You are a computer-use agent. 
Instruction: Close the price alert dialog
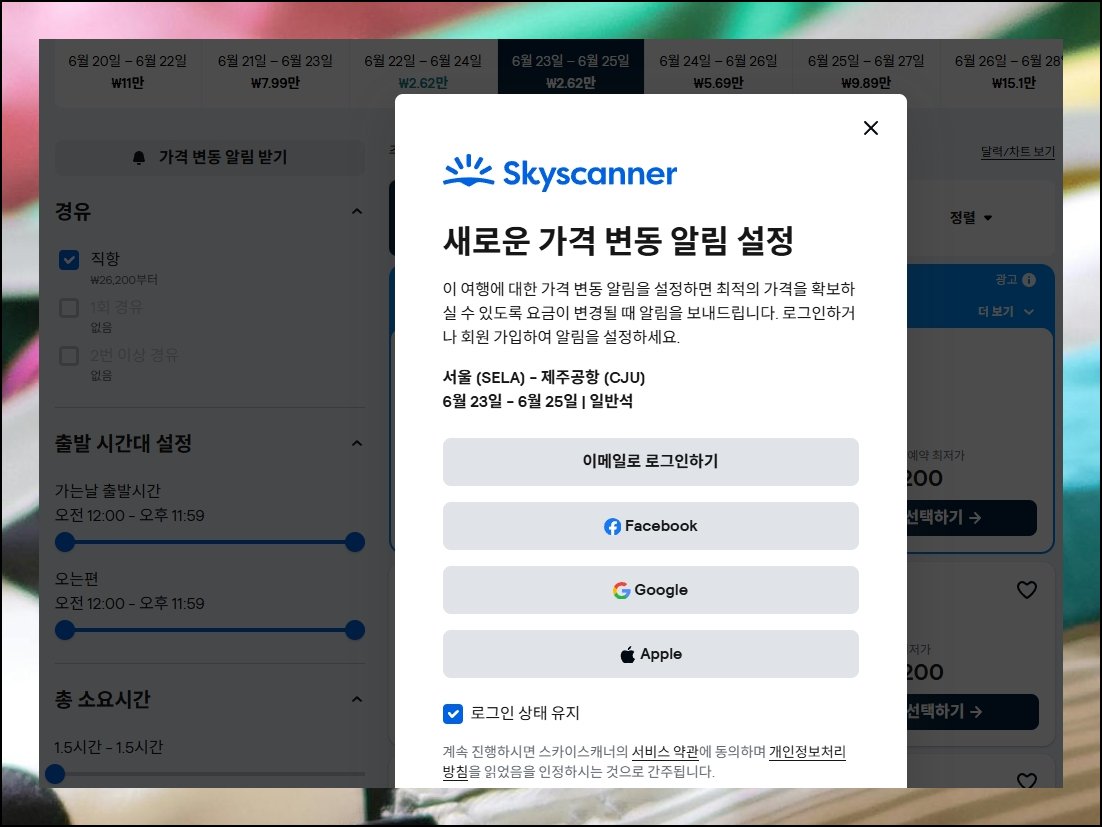coord(870,128)
